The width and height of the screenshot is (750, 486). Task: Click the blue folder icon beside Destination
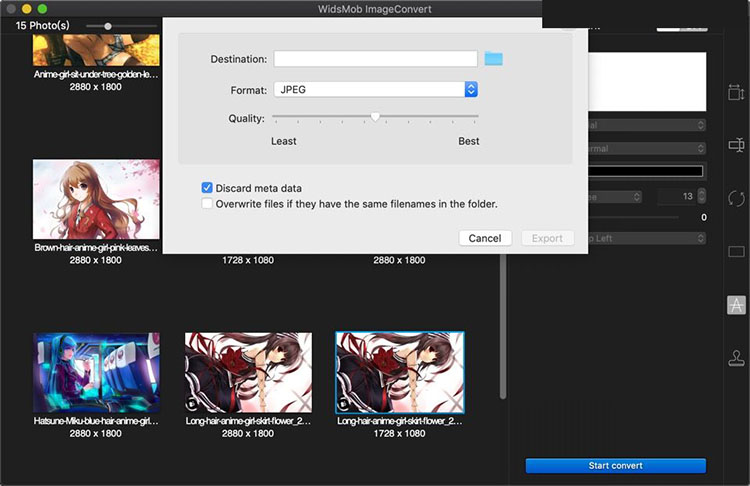(x=493, y=59)
